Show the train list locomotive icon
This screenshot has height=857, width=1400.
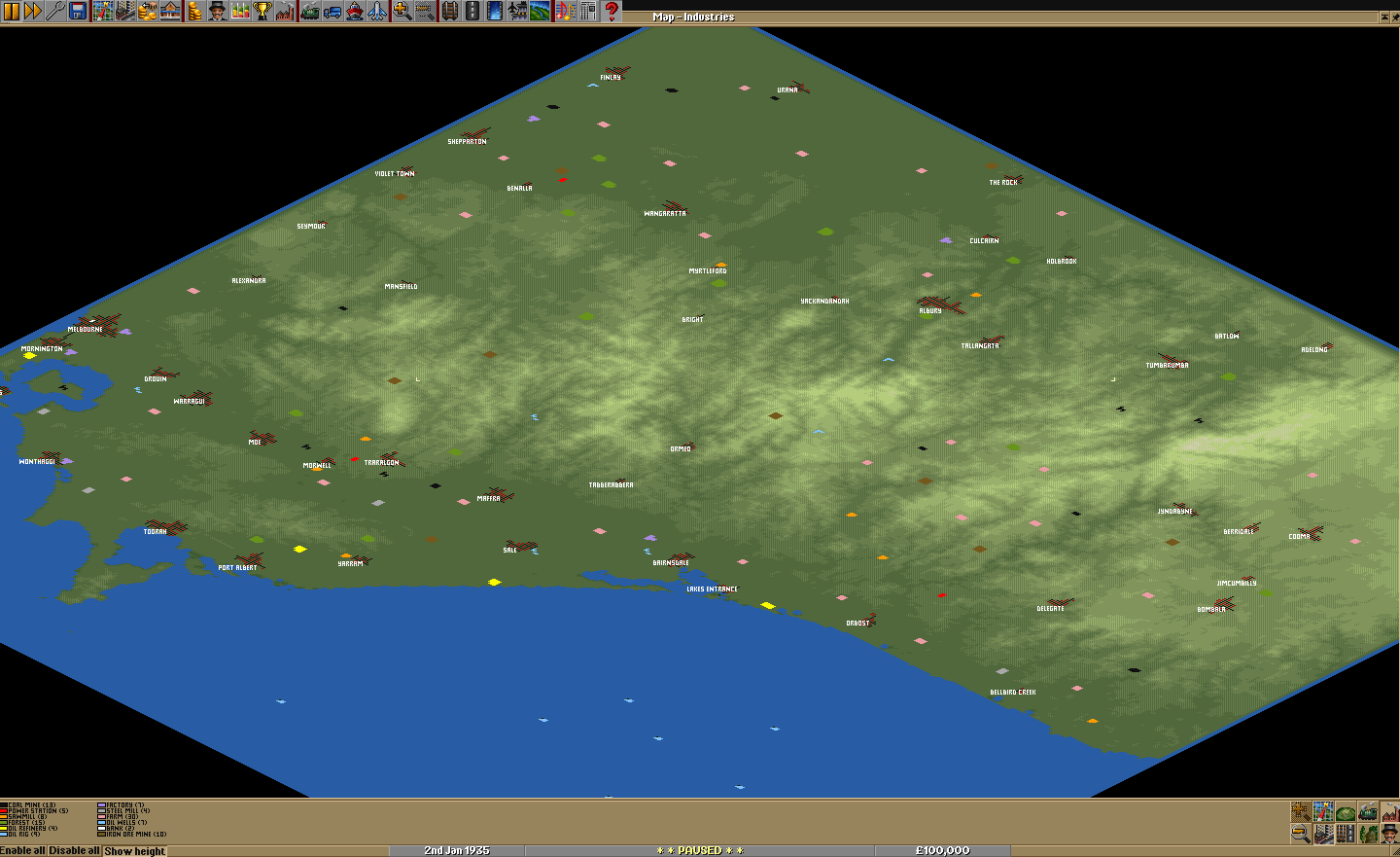pyautogui.click(x=309, y=11)
